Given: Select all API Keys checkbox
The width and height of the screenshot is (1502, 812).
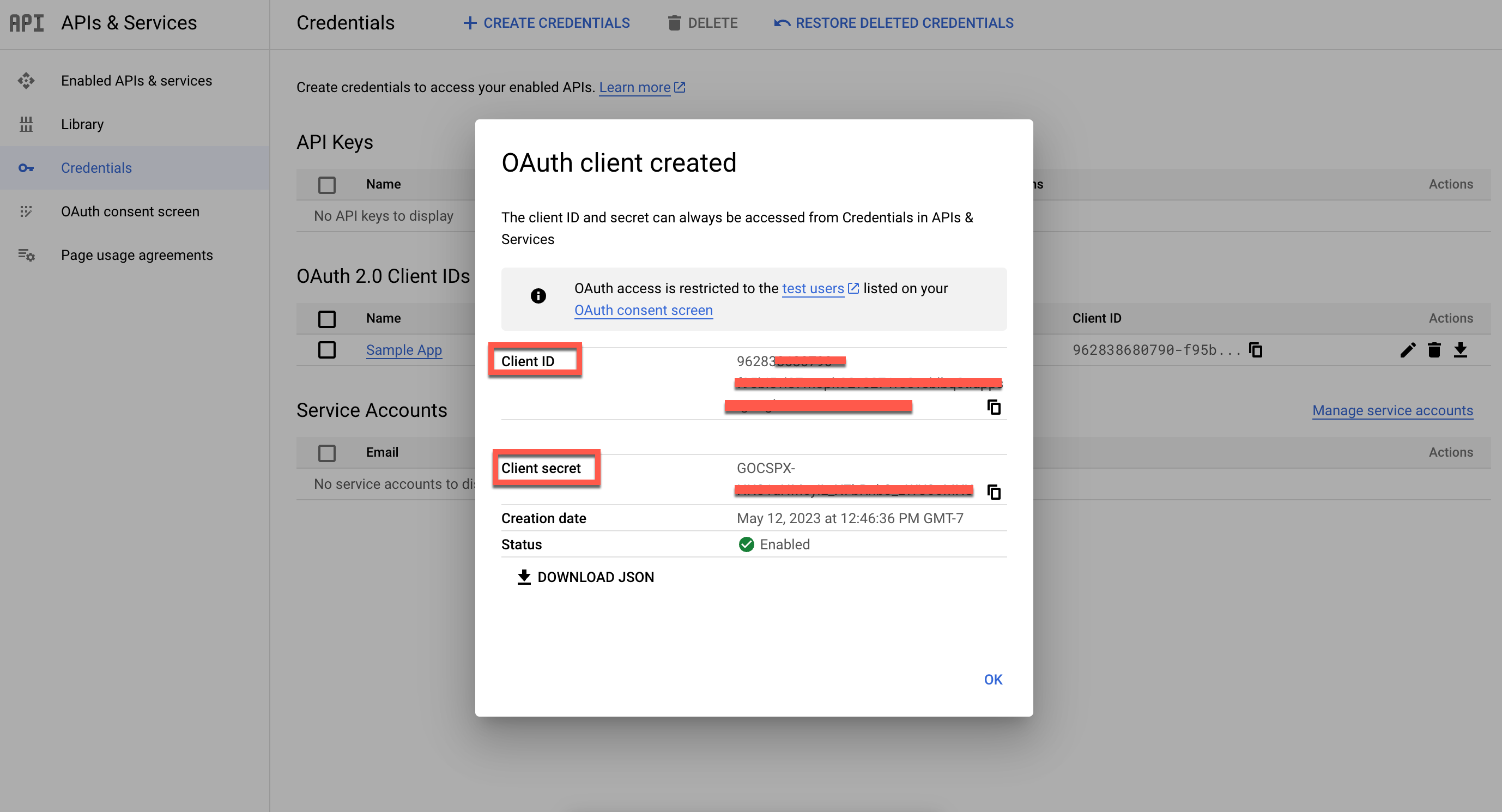Looking at the screenshot, I should click(326, 185).
